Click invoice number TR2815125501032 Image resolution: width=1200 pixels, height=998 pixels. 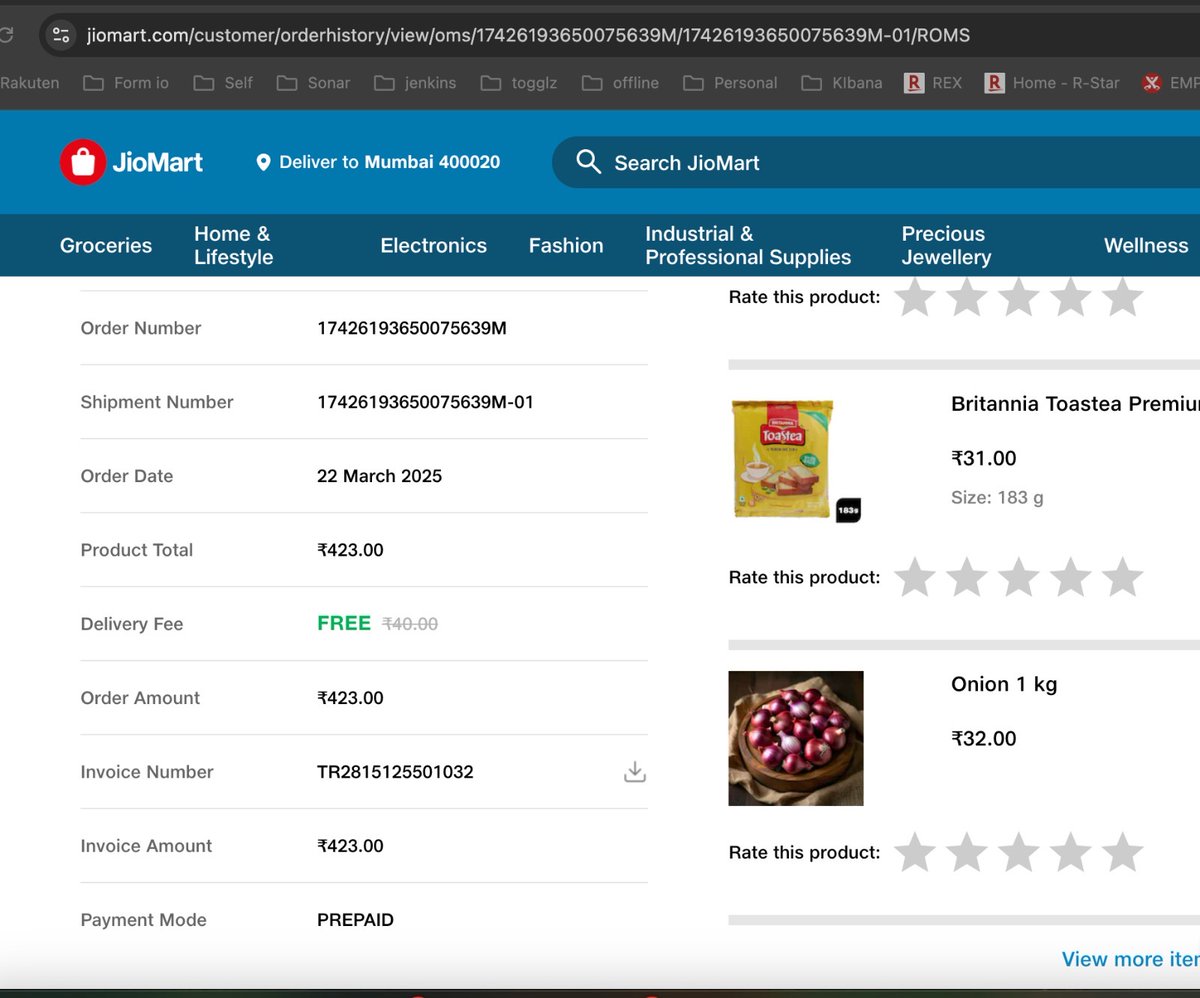tap(395, 772)
